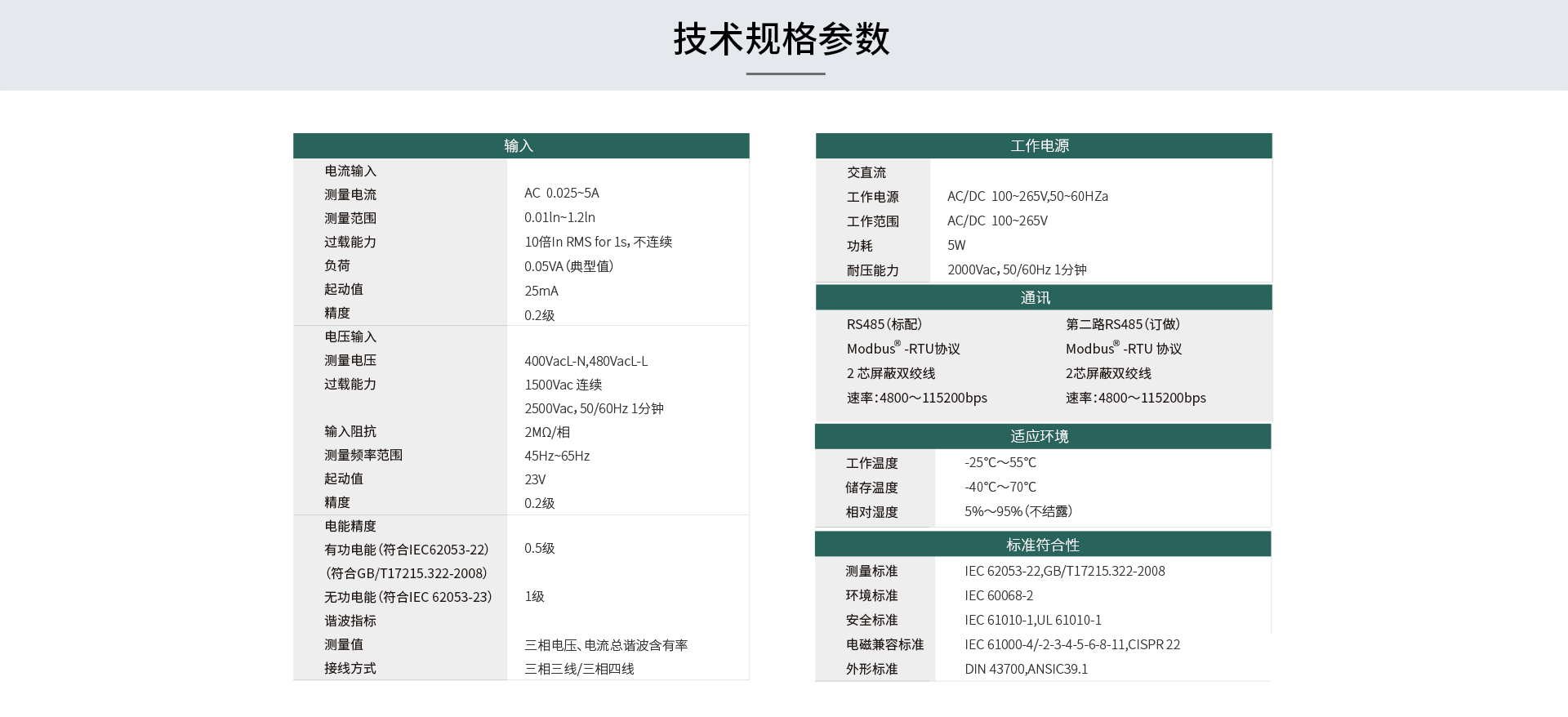Image resolution: width=1568 pixels, height=717 pixels.
Task: Click the value 10倍In RMS for 1s, 不连续
Action: (599, 242)
